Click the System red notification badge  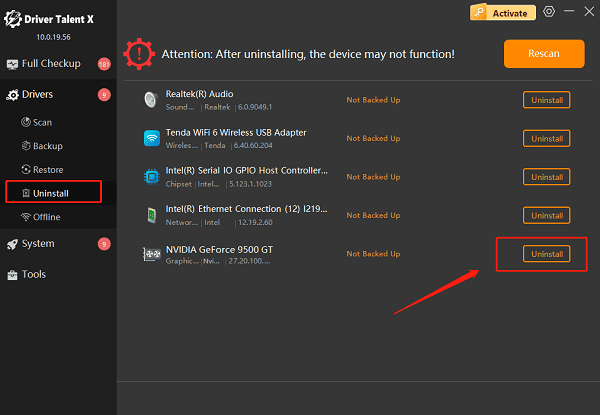[x=104, y=244]
